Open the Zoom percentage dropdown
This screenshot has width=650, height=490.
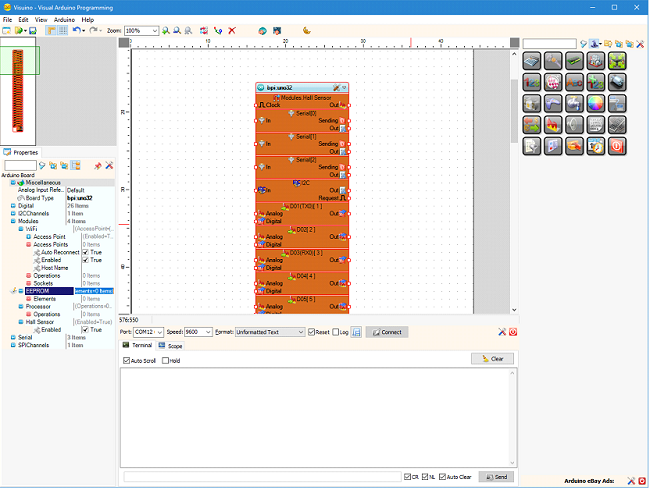pos(155,31)
